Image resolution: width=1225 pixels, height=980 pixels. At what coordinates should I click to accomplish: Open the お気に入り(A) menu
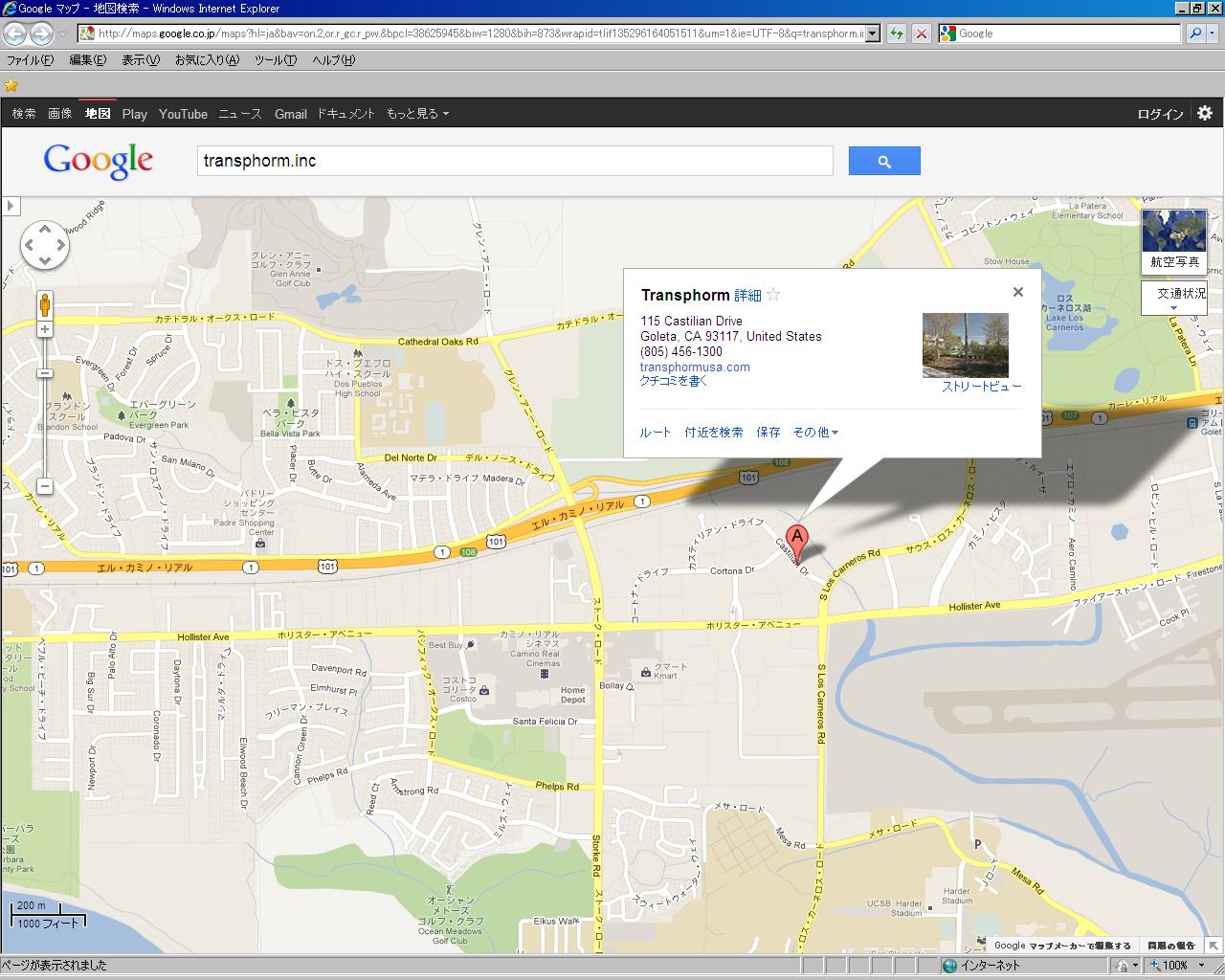click(x=207, y=60)
